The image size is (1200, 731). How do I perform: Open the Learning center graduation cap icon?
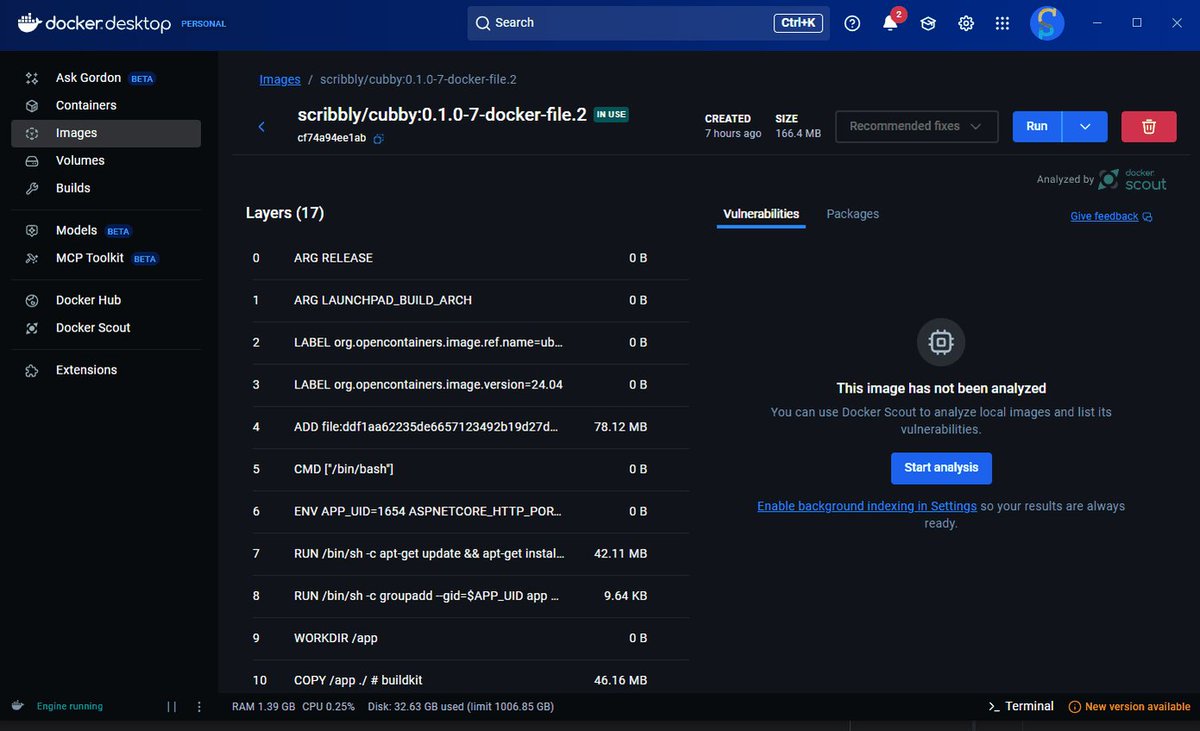point(928,23)
